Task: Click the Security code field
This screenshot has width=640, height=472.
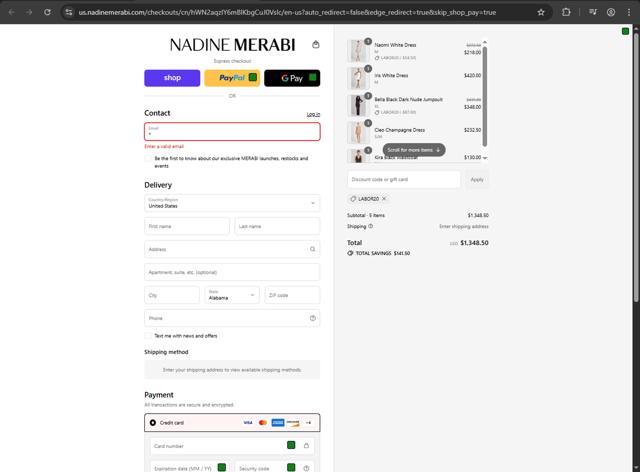Action: tap(275, 468)
